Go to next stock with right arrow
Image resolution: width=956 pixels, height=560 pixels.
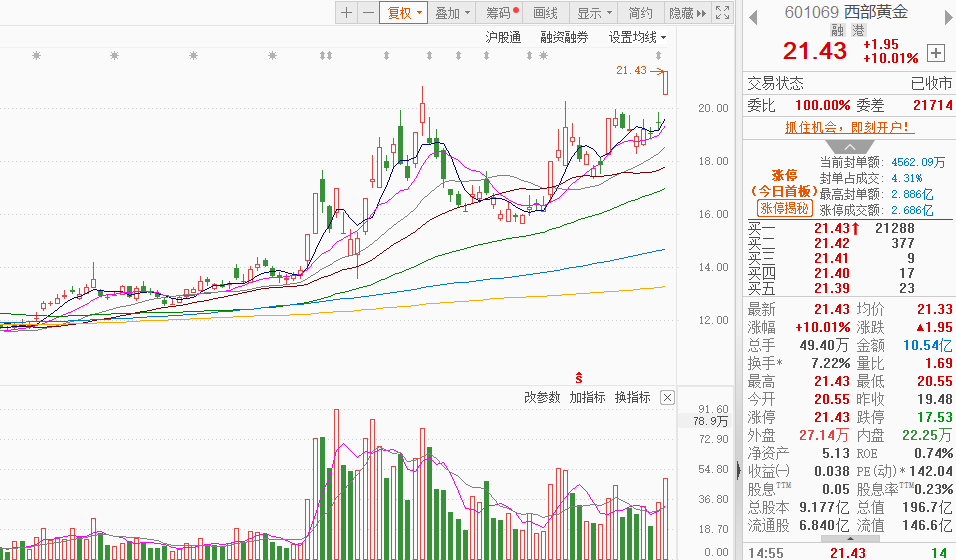click(x=944, y=13)
